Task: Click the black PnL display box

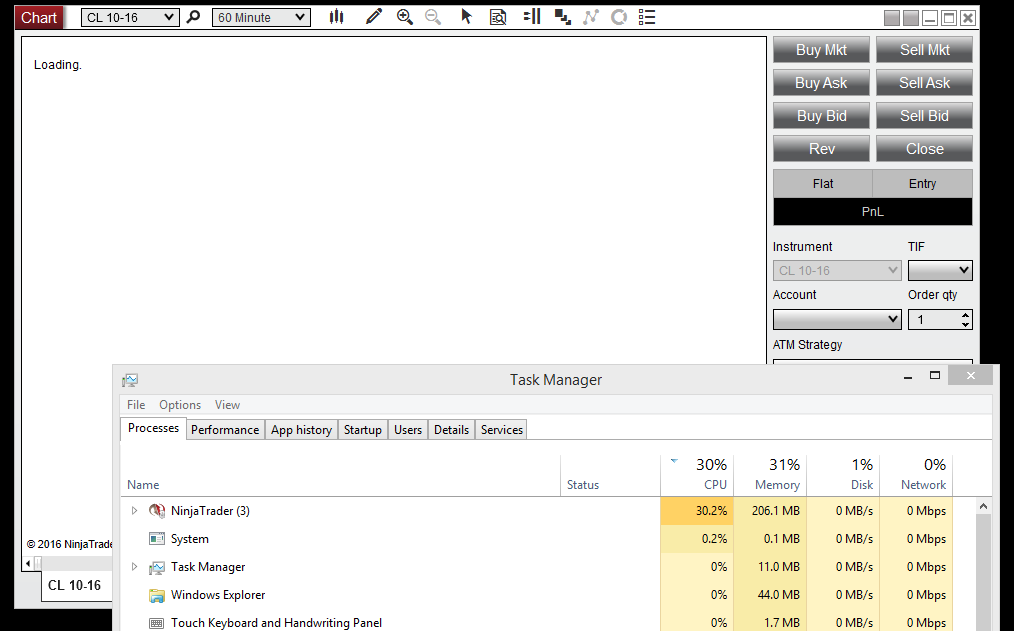Action: pyautogui.click(x=873, y=211)
